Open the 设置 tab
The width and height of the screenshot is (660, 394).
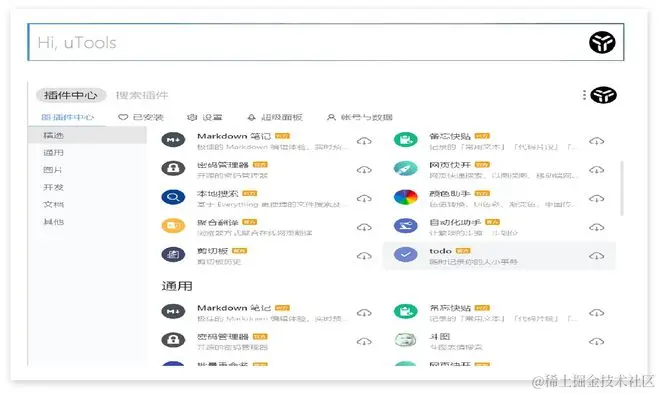(205, 117)
